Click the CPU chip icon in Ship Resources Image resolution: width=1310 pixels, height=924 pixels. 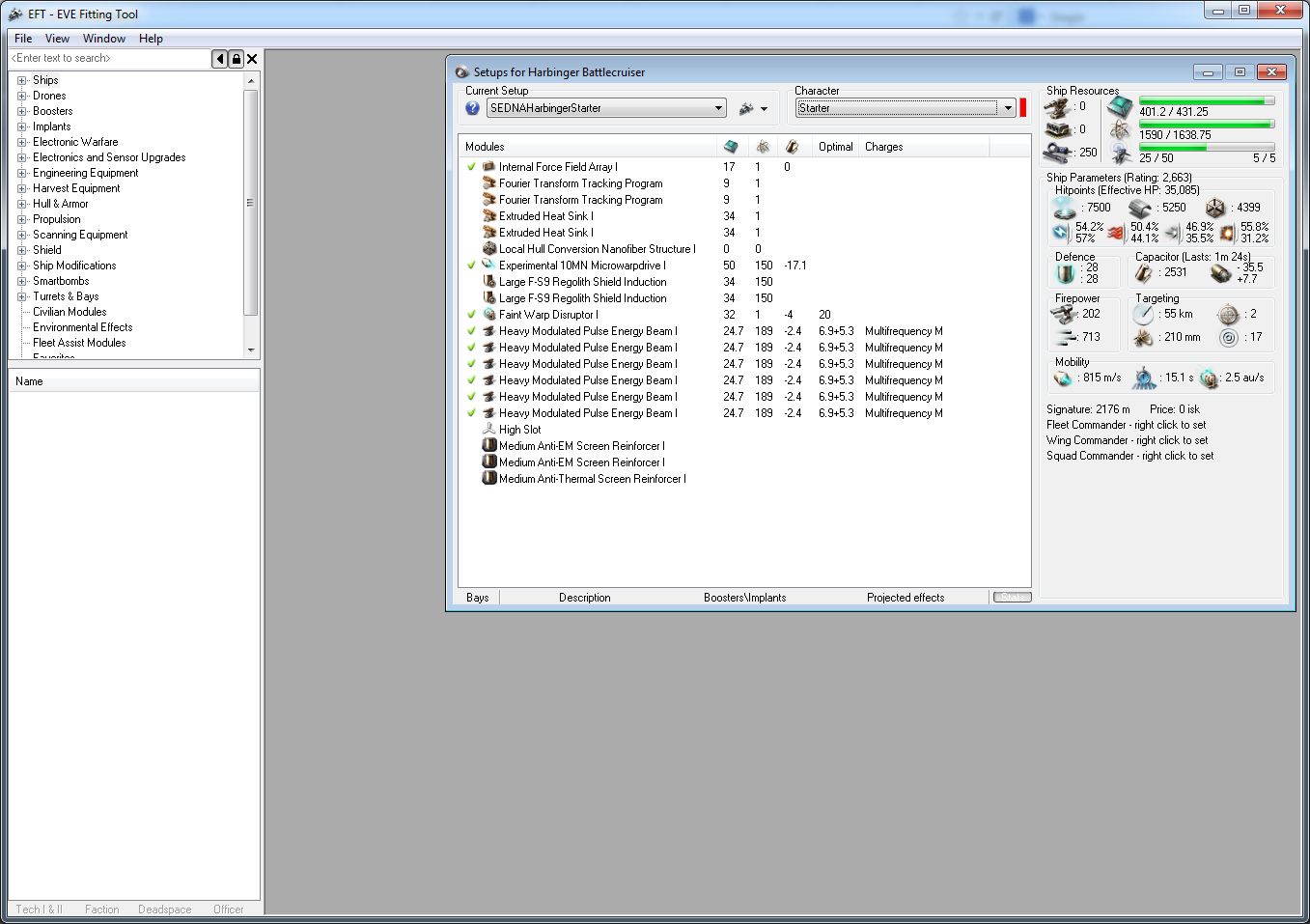pos(1120,106)
